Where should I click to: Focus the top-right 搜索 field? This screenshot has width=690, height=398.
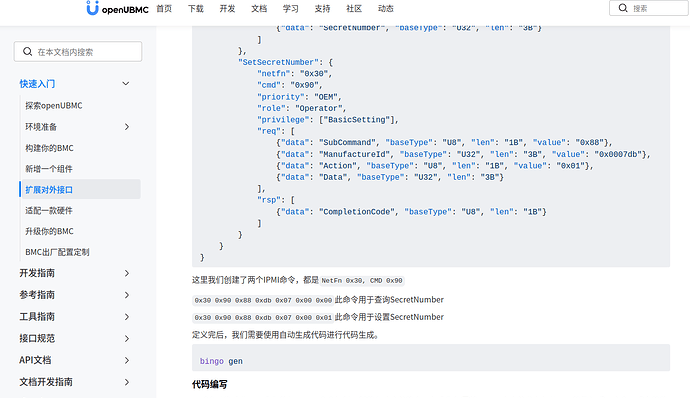pos(649,8)
